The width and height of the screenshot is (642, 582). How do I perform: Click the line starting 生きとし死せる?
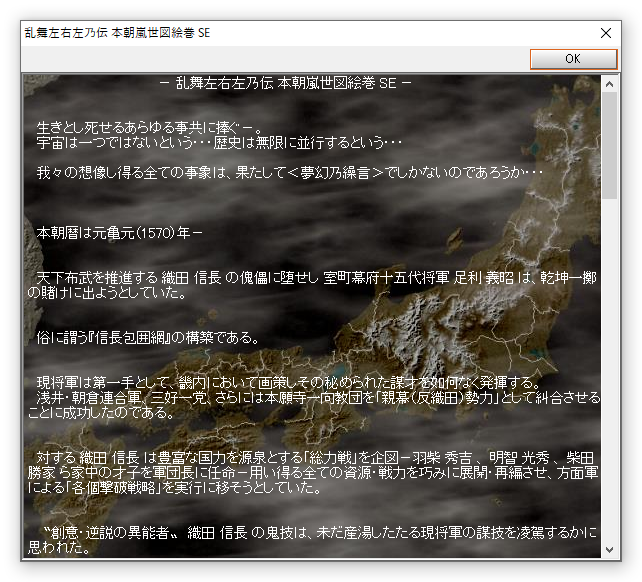pyautogui.click(x=149, y=128)
